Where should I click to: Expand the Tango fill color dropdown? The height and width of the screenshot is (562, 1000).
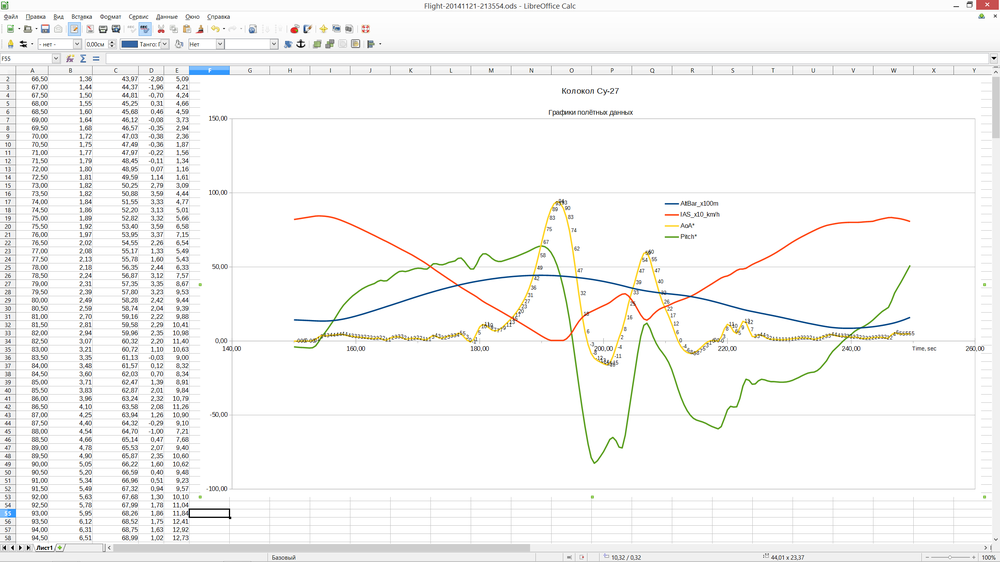(164, 44)
